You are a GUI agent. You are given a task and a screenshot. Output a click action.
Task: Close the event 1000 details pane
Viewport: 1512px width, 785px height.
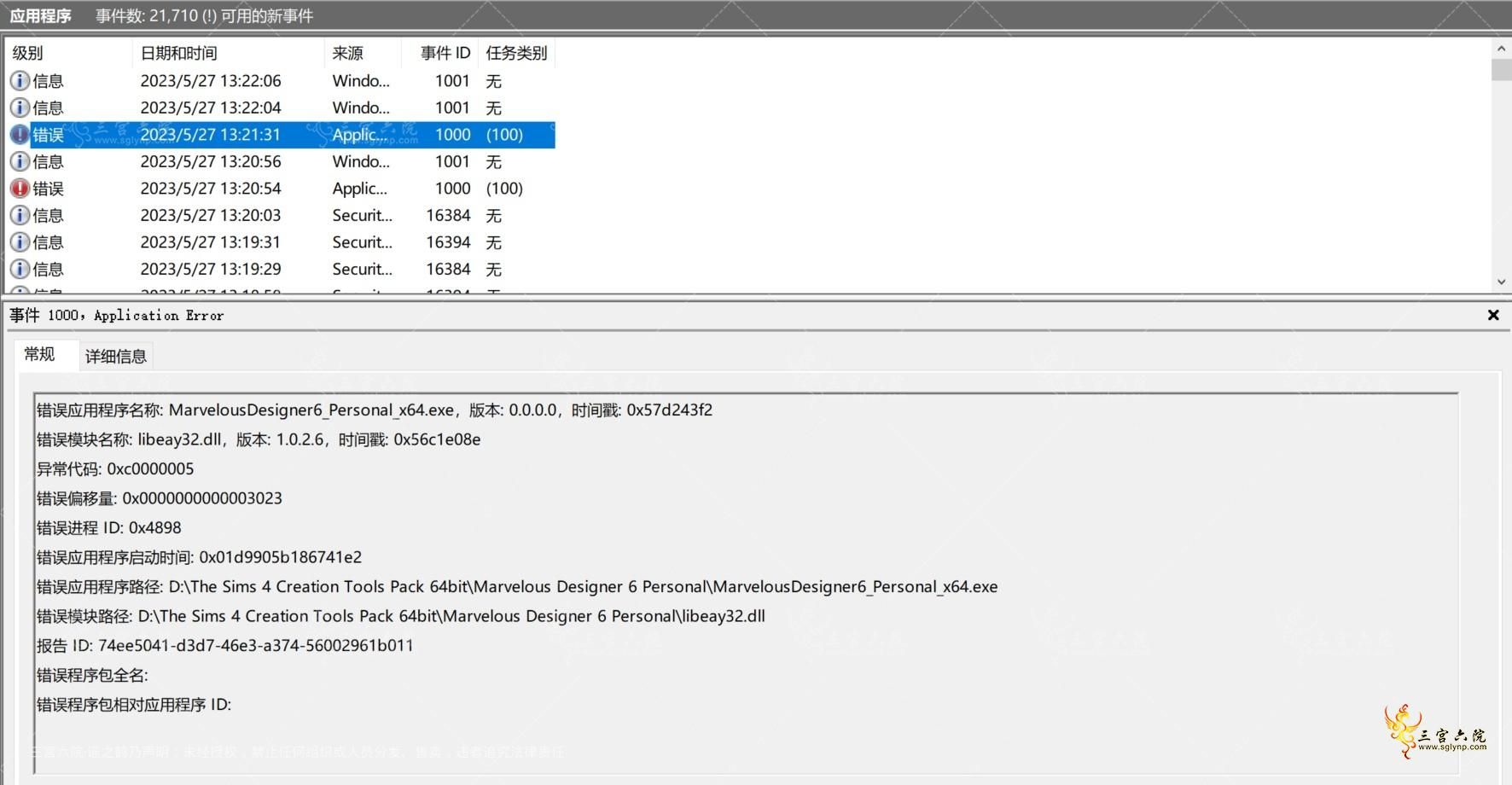point(1493,315)
